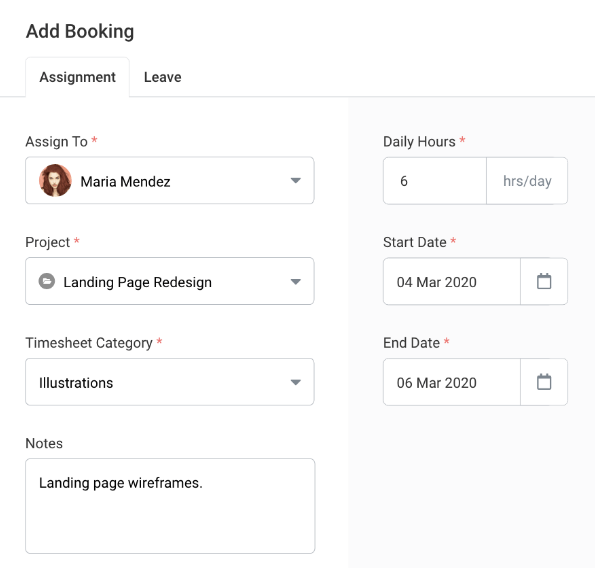
Task: Click the Illustrations category text
Action: click(x=76, y=383)
